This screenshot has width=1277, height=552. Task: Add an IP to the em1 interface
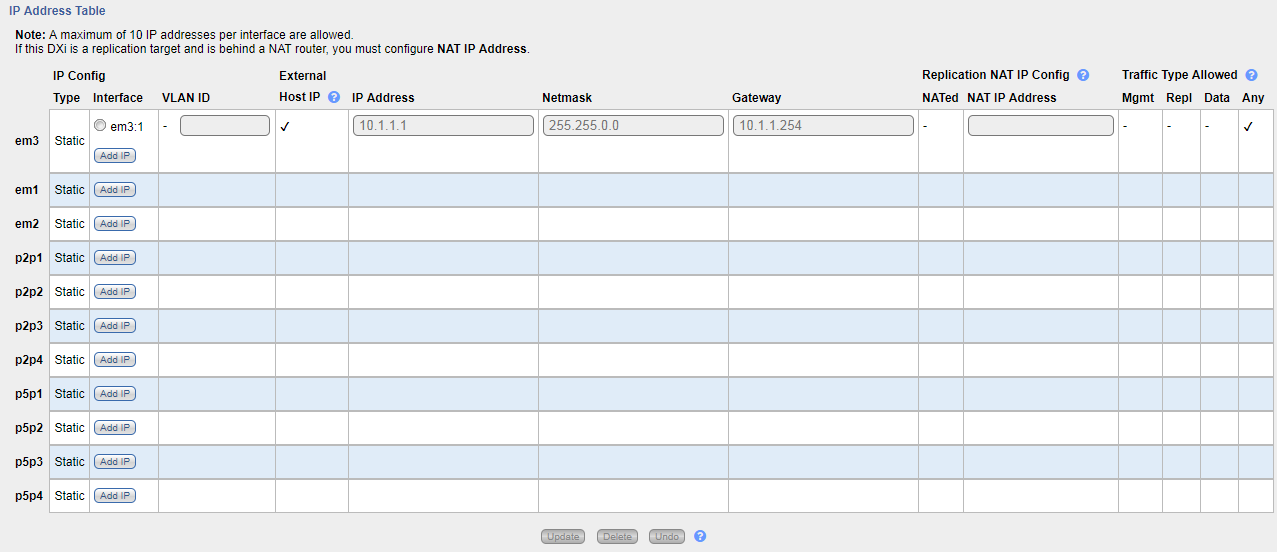(x=115, y=190)
